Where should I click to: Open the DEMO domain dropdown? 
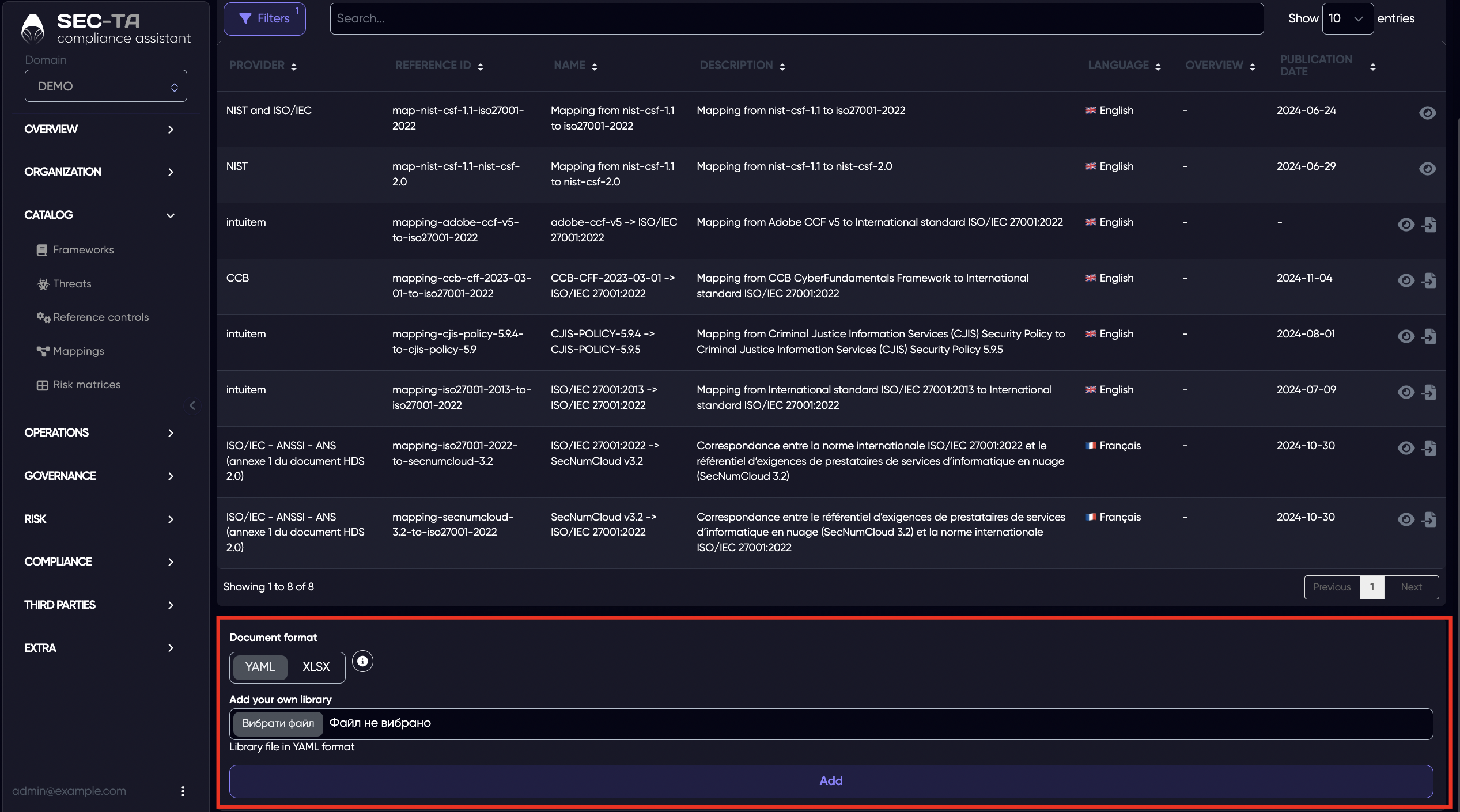coord(106,86)
